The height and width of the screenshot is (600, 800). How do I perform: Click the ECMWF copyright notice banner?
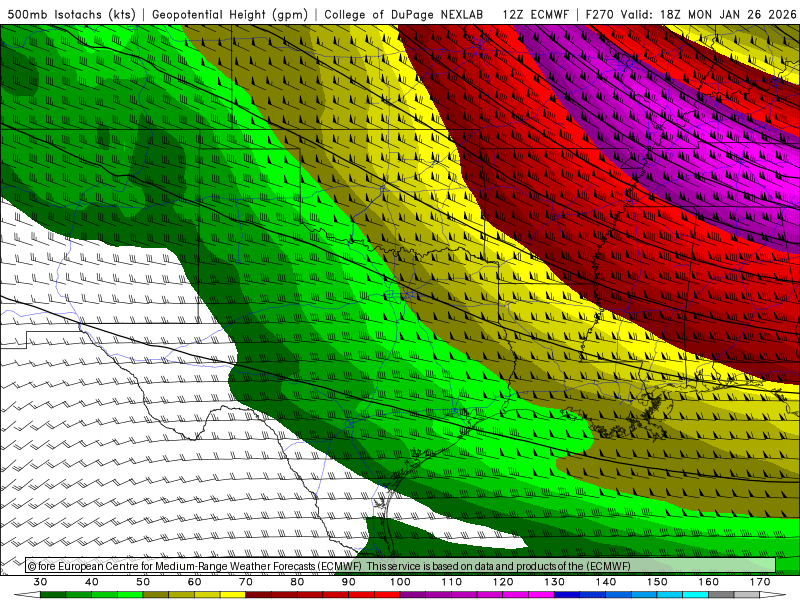pyautogui.click(x=401, y=566)
